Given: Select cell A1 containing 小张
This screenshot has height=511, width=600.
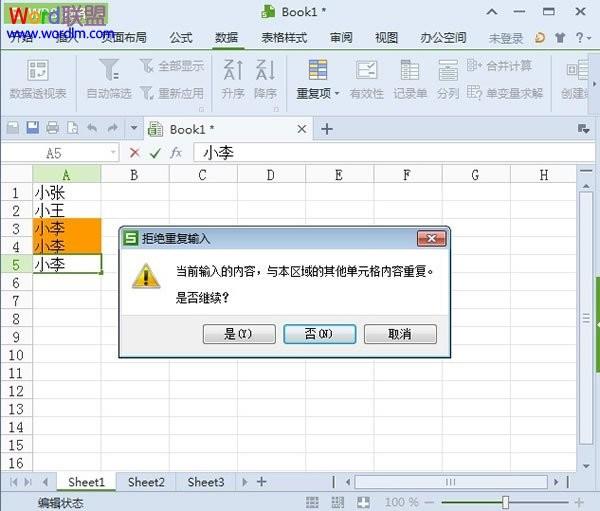Looking at the screenshot, I should coord(67,193).
